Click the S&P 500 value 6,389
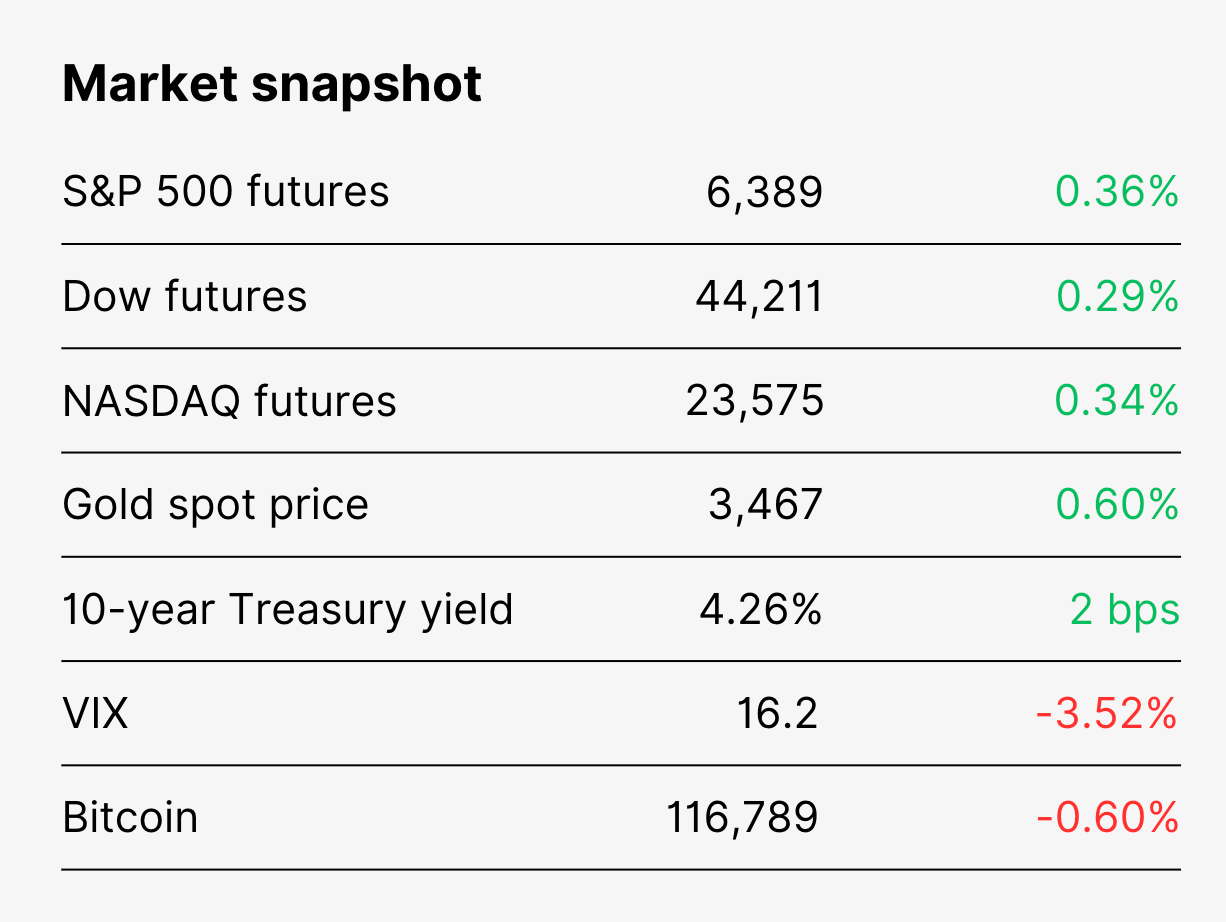Viewport: 1226px width, 922px height. click(765, 193)
